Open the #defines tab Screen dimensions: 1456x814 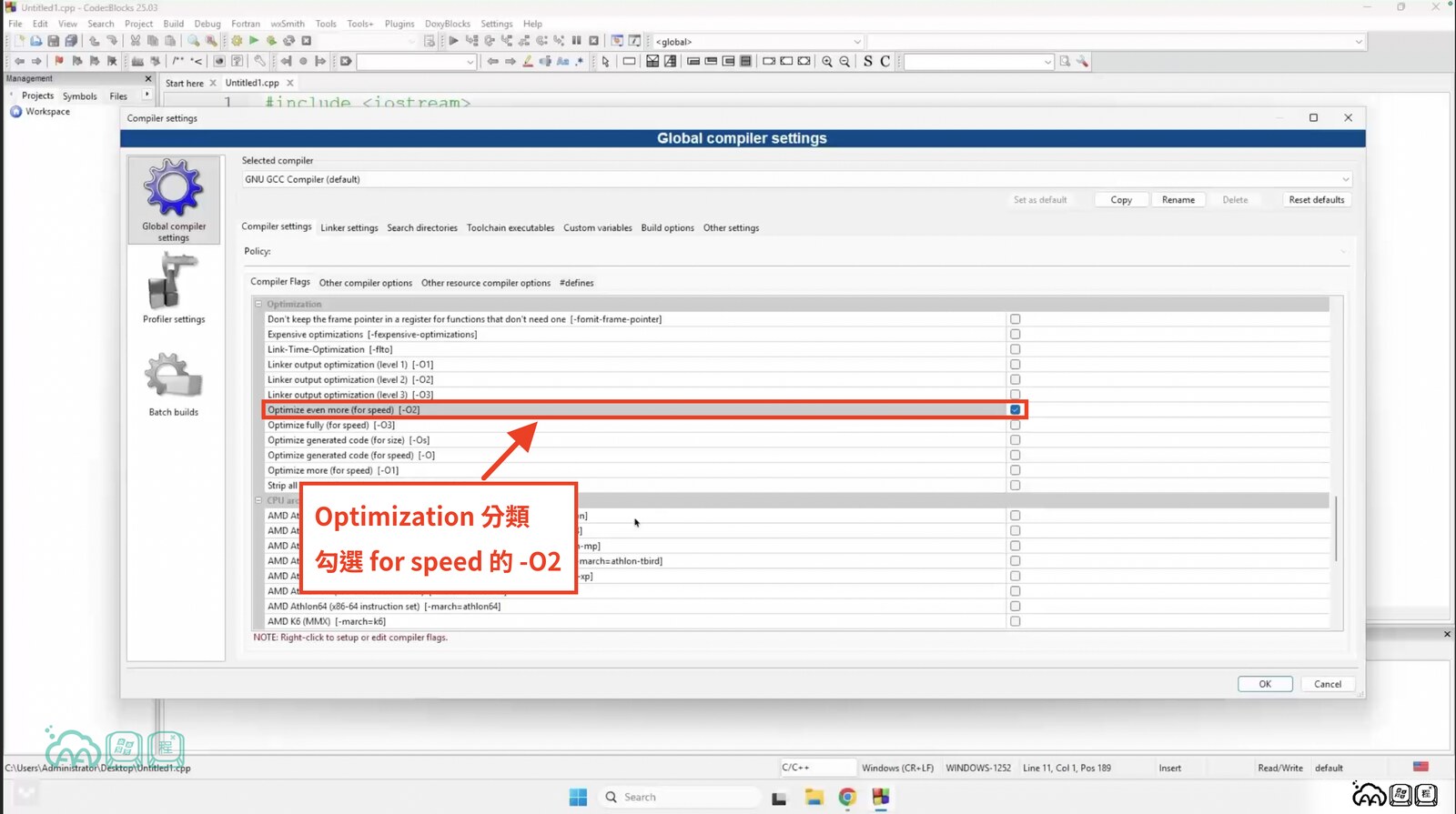pos(577,283)
